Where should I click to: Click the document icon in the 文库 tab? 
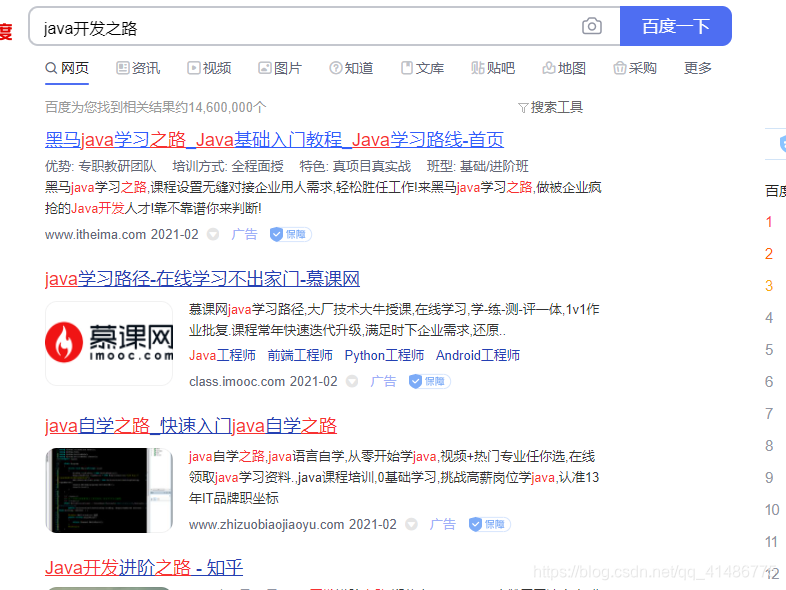(x=407, y=68)
